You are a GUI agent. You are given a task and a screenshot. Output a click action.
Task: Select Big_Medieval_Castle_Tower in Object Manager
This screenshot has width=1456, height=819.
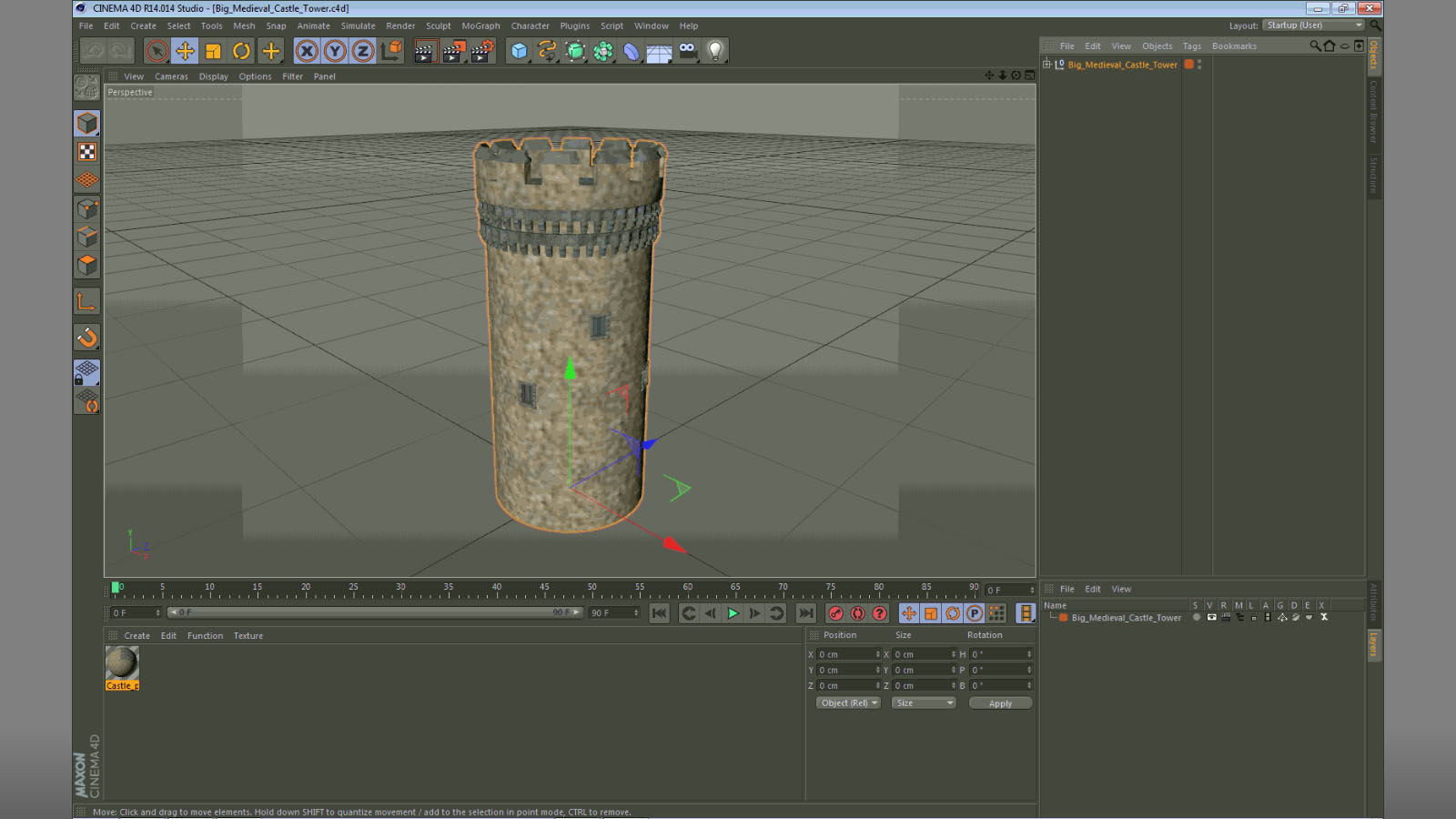click(x=1122, y=65)
